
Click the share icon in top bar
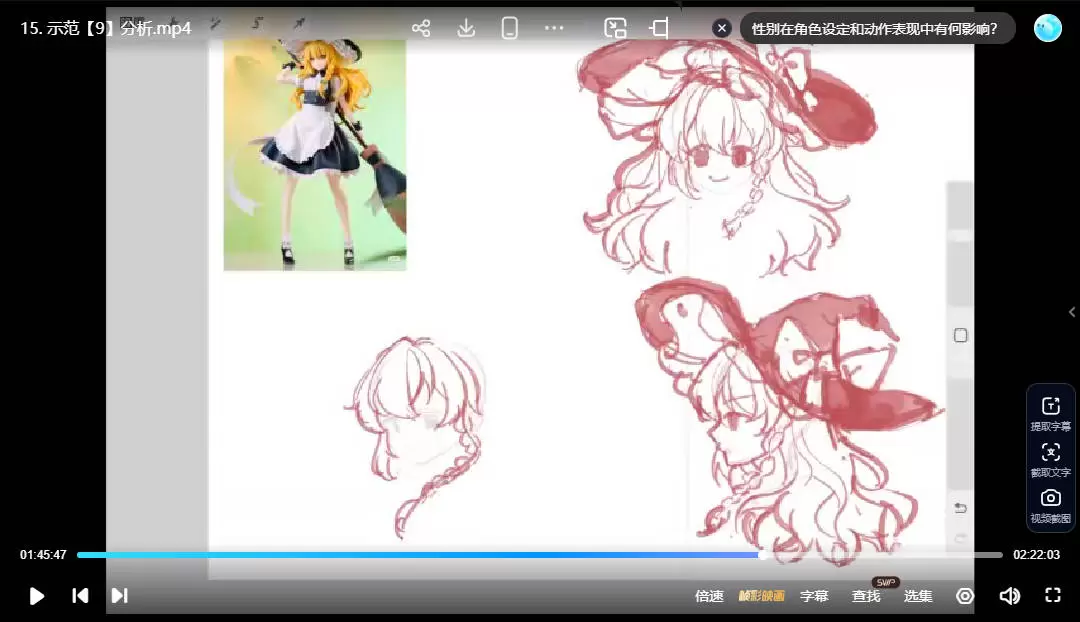(x=421, y=28)
